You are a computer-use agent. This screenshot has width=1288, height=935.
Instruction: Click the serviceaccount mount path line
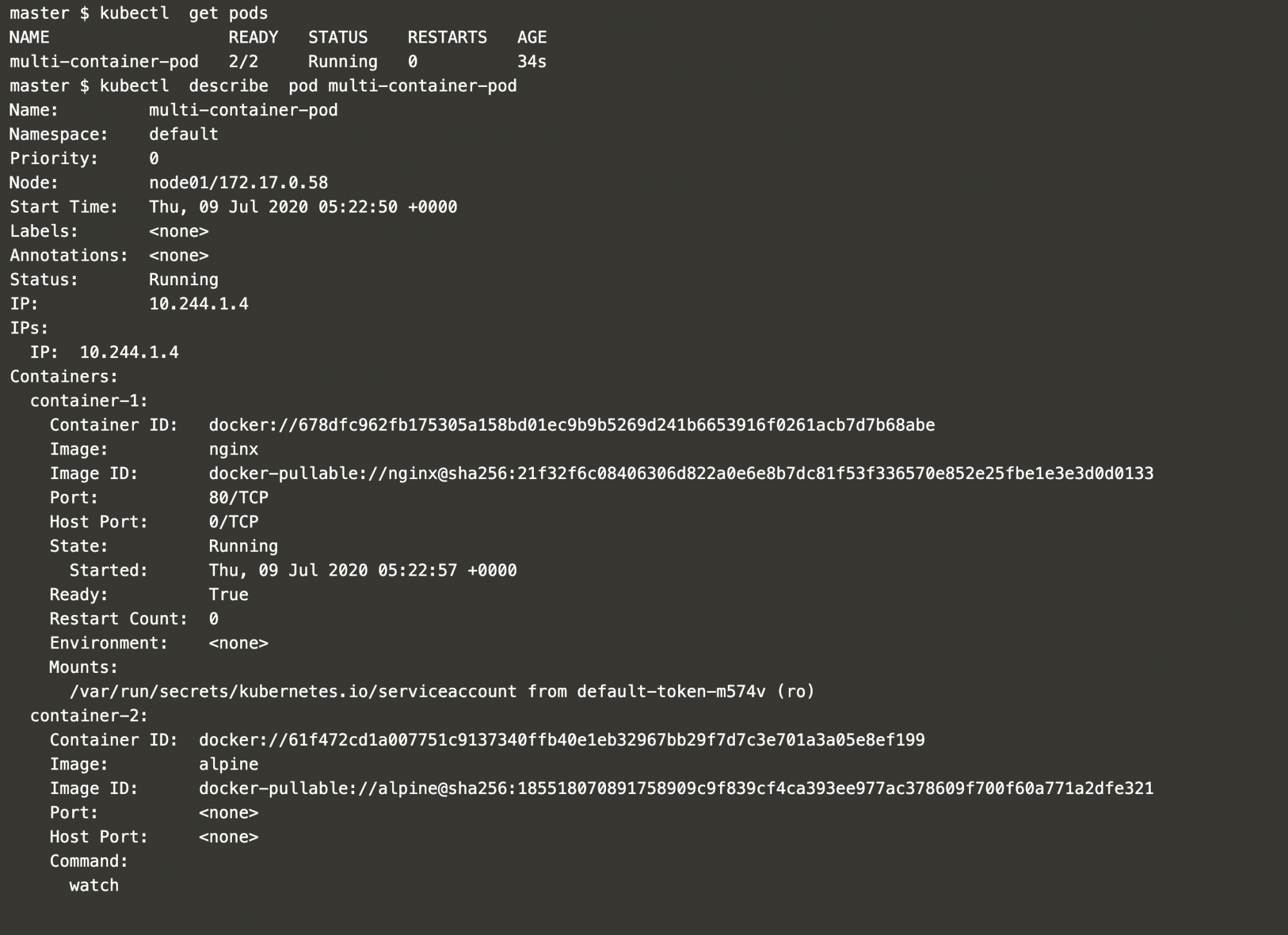442,692
